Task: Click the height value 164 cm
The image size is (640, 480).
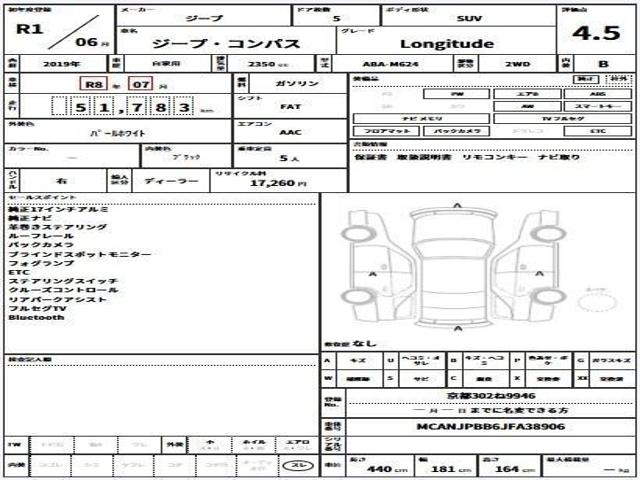Action: pyautogui.click(x=514, y=469)
